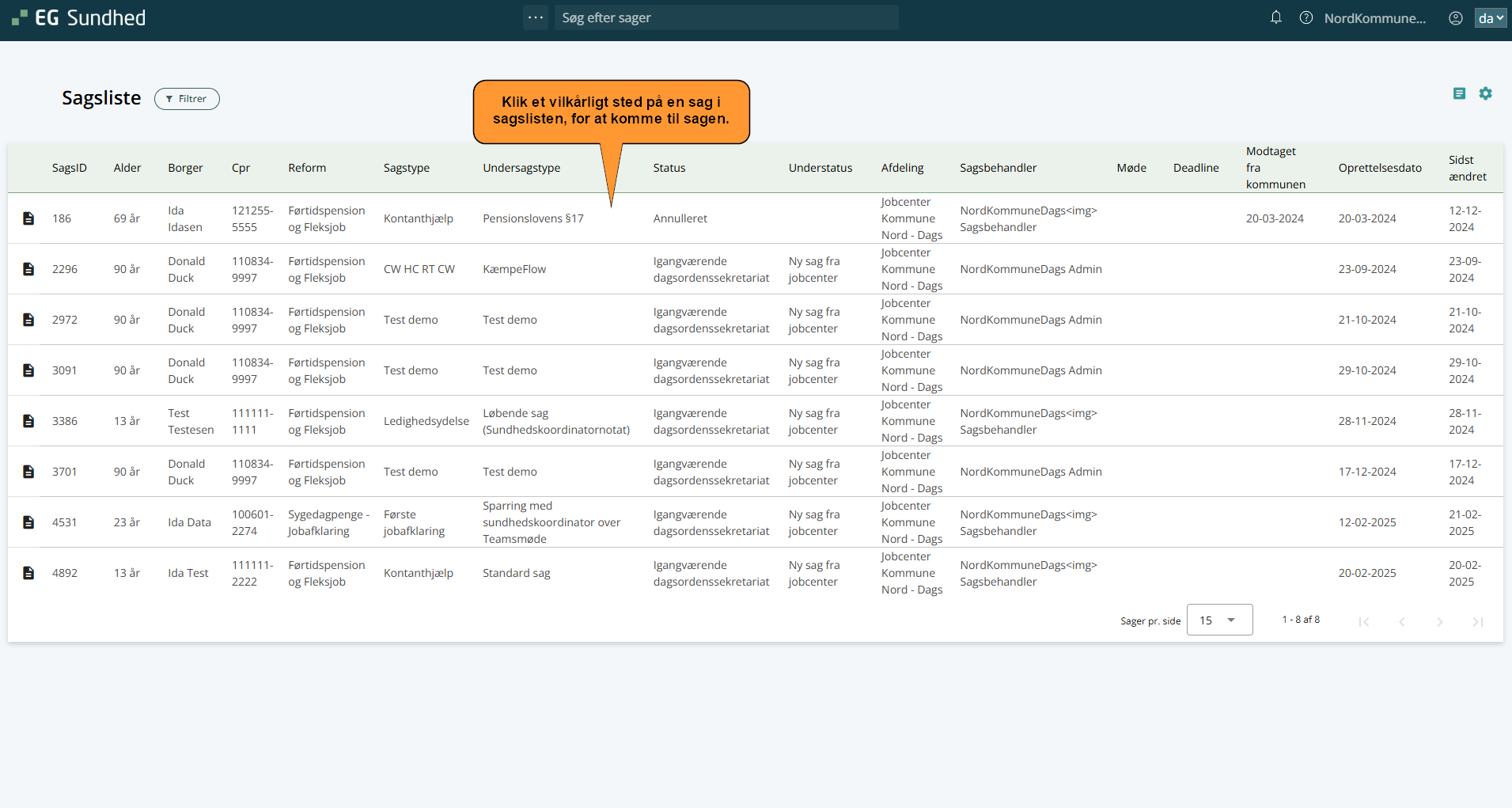Click the '1 - 8 af 8' pagination text
Screen dimensions: 1512x808
click(x=1301, y=620)
